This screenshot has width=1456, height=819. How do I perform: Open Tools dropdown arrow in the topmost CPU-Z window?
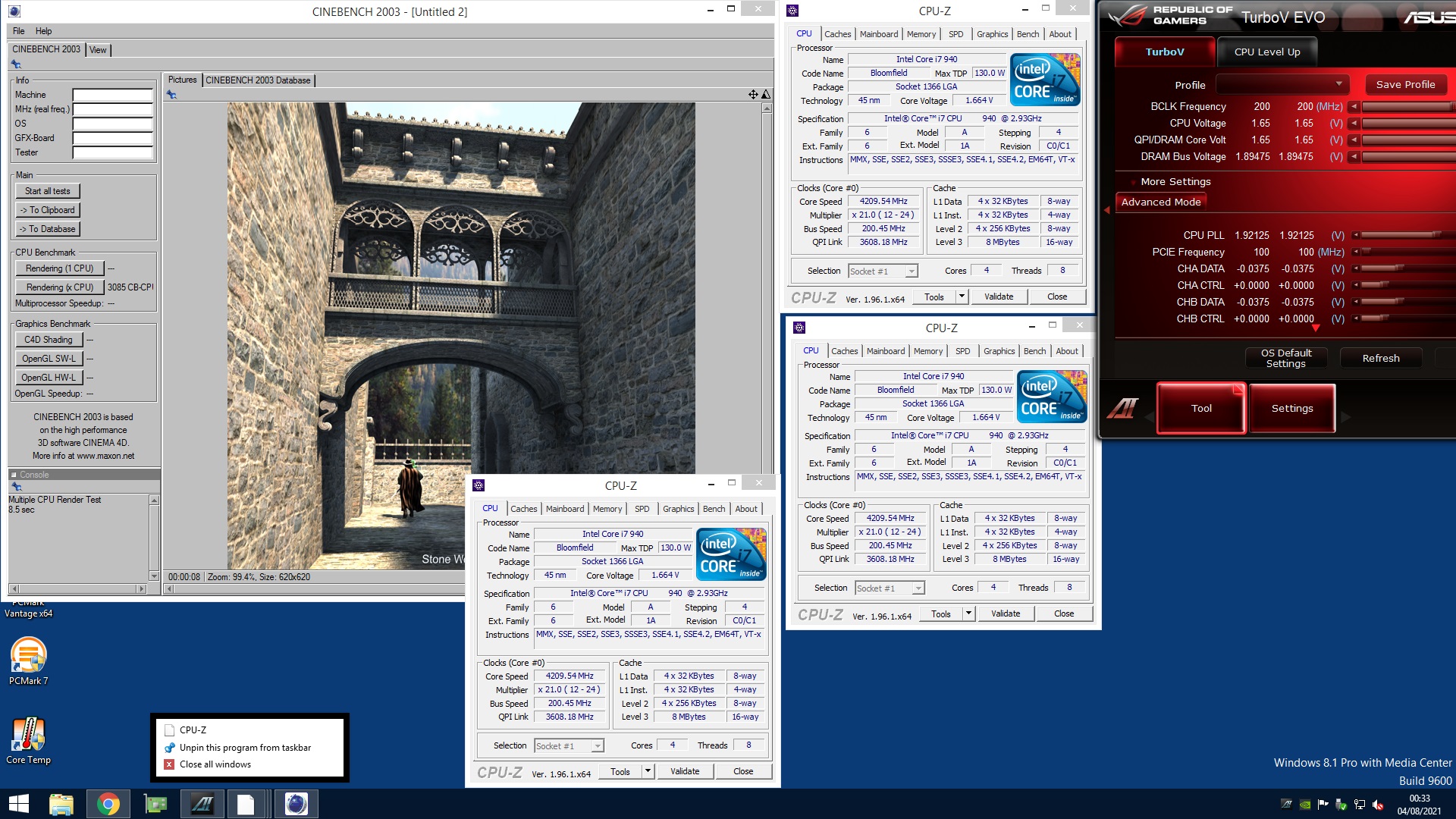tap(962, 297)
